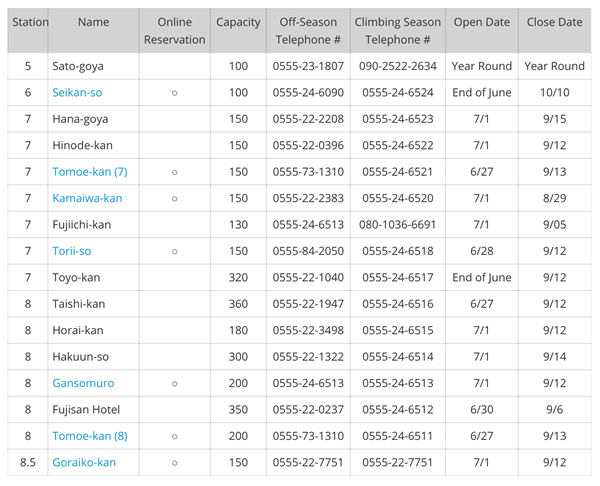Screen dimensions: 600x486
Task: Click Seikan-so close date 10/10
Action: coord(554,92)
